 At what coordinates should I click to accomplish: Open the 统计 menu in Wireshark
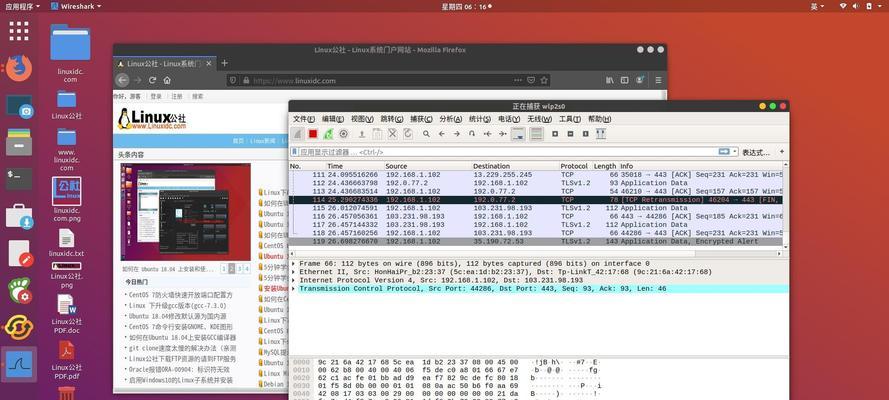click(480, 119)
